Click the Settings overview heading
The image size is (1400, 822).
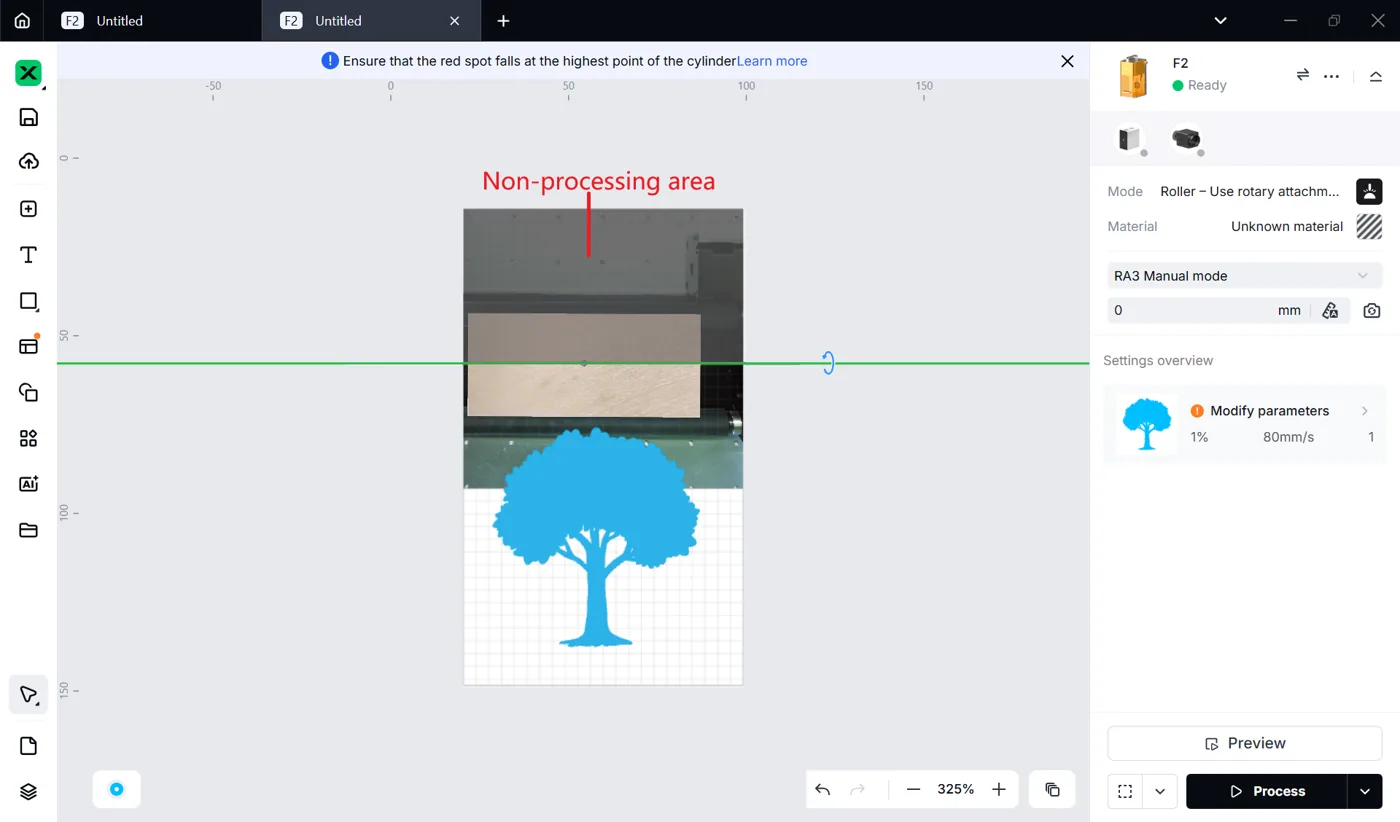pos(1158,360)
